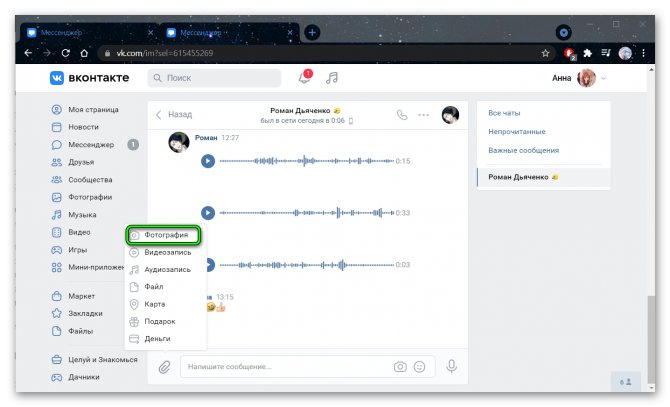This screenshot has width=670, height=407.
Task: Go back with the Назад button
Action: coord(174,114)
